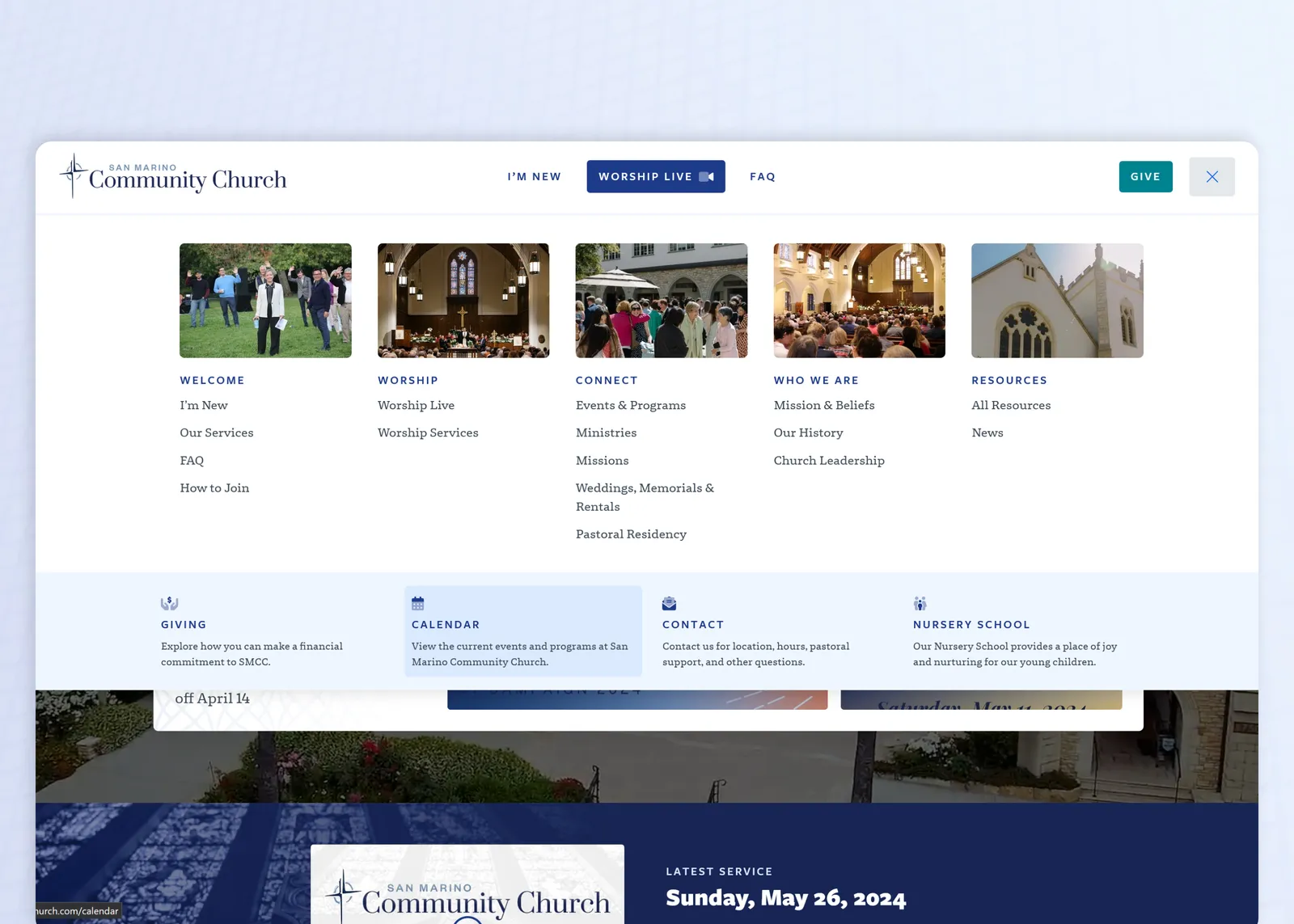Viewport: 1294px width, 924px height.
Task: Click the Giving hands-with-dollar icon
Action: pos(168,602)
